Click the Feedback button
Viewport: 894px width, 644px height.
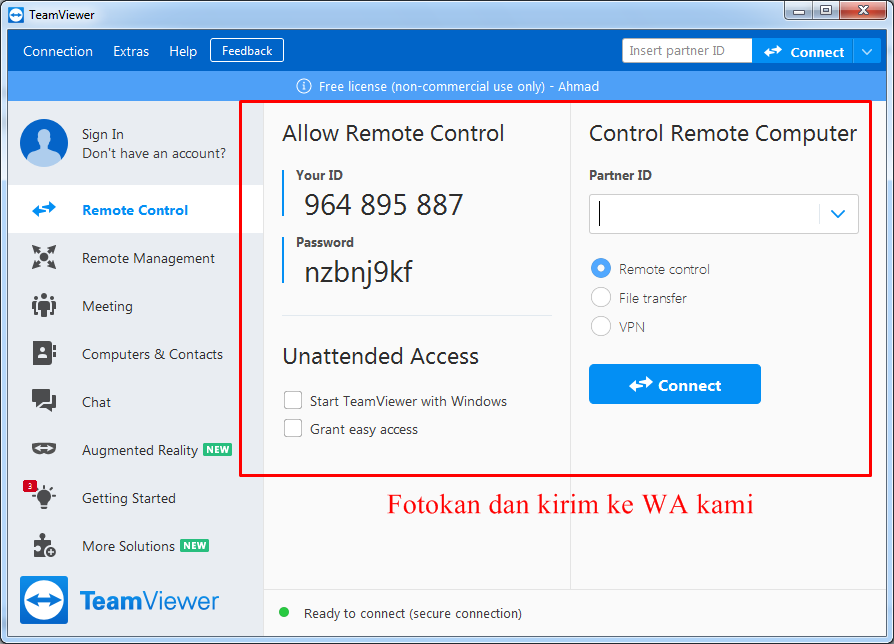247,51
